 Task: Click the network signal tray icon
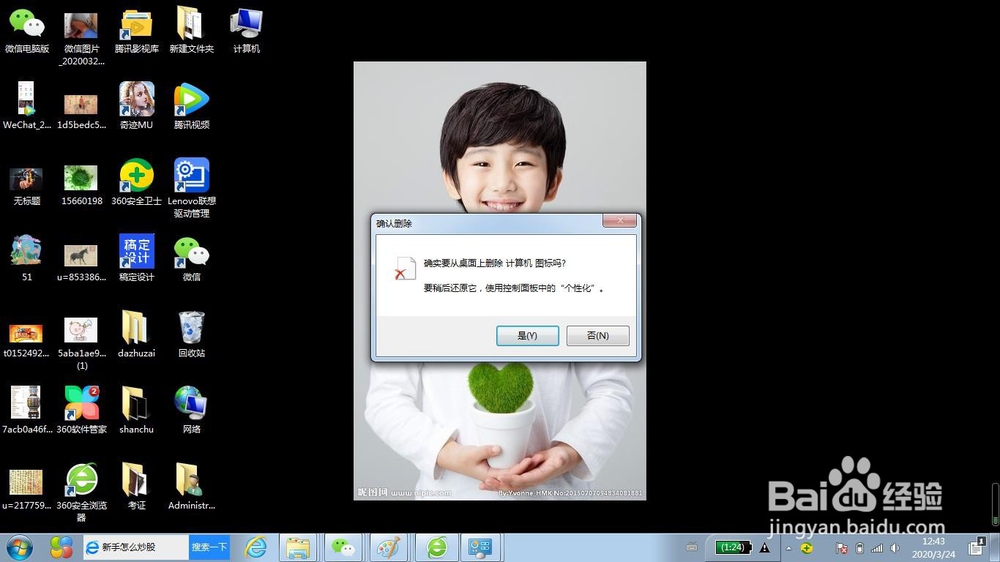pos(878,548)
